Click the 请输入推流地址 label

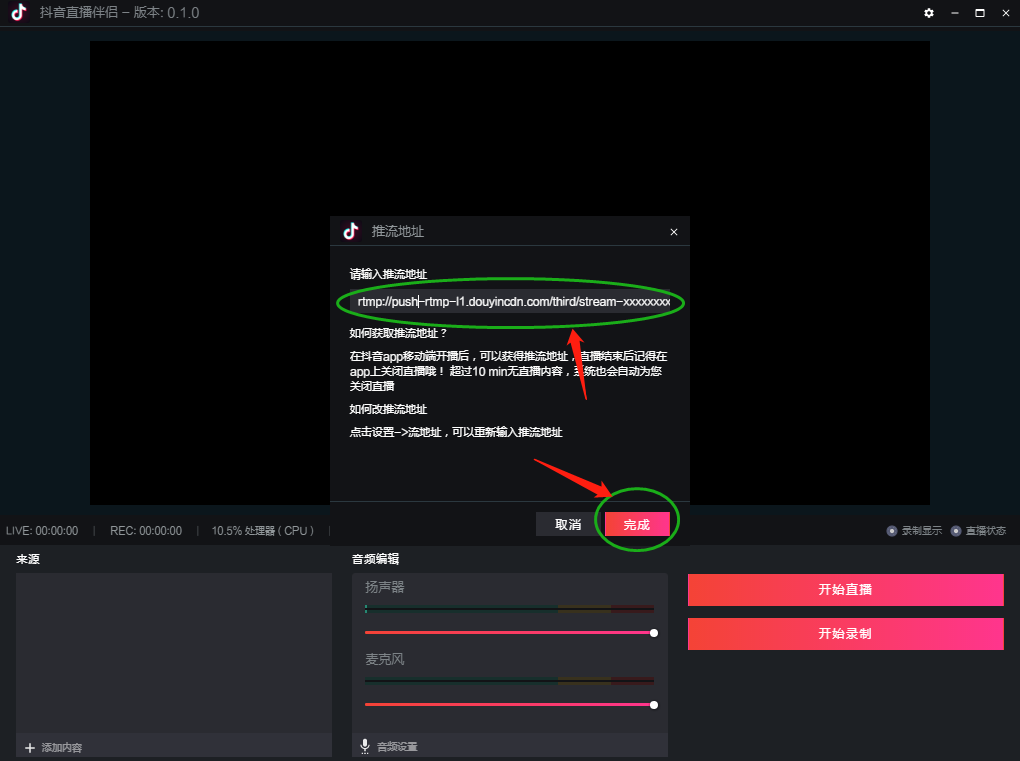[x=388, y=274]
